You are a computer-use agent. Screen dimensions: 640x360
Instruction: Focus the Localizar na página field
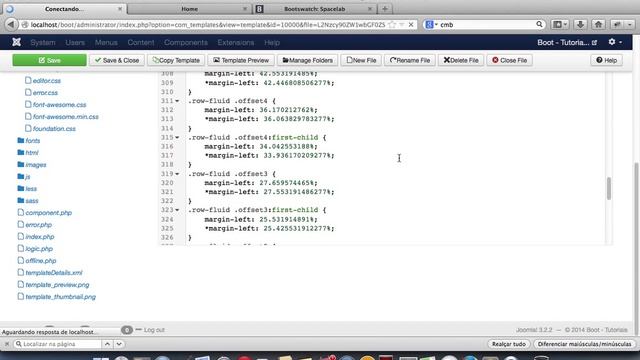click(x=58, y=344)
